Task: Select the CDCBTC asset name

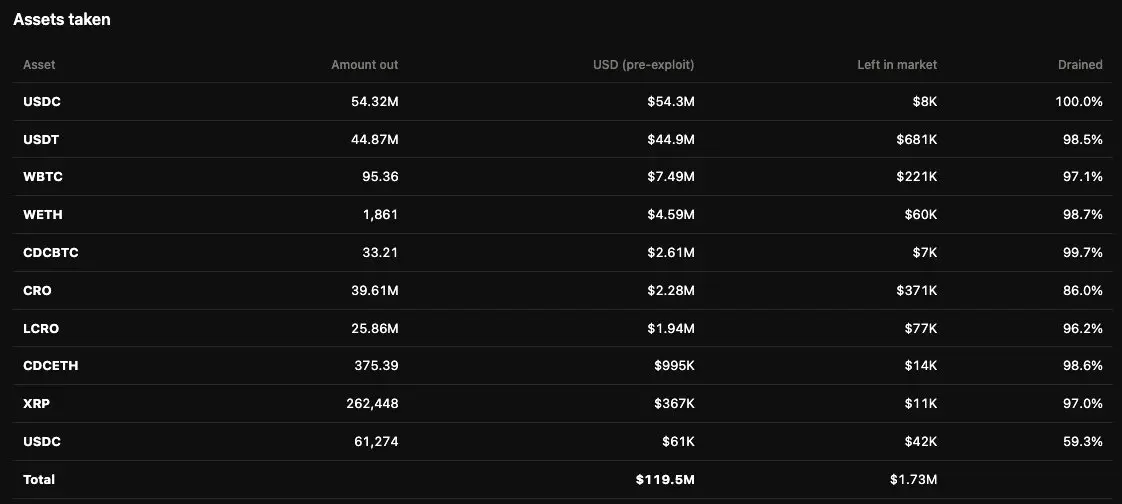Action: (51, 252)
